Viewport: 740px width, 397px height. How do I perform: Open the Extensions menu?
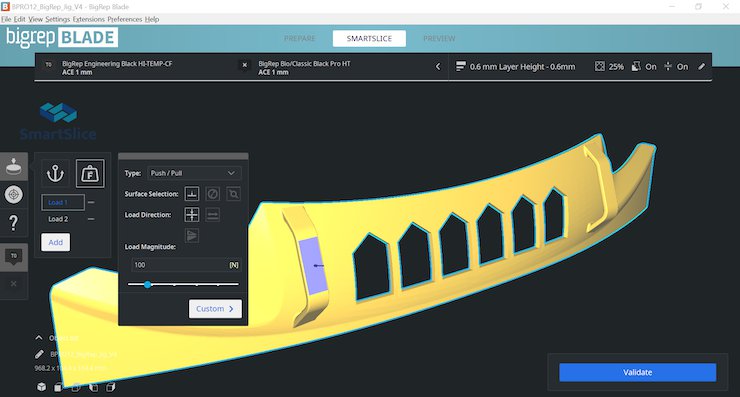pyautogui.click(x=89, y=19)
